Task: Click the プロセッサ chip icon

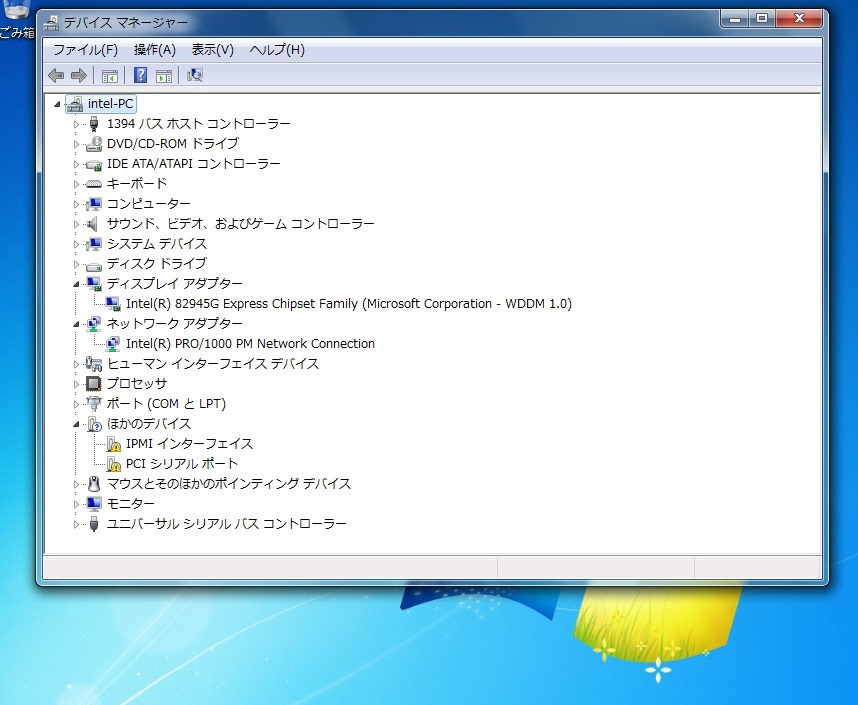Action: point(94,384)
